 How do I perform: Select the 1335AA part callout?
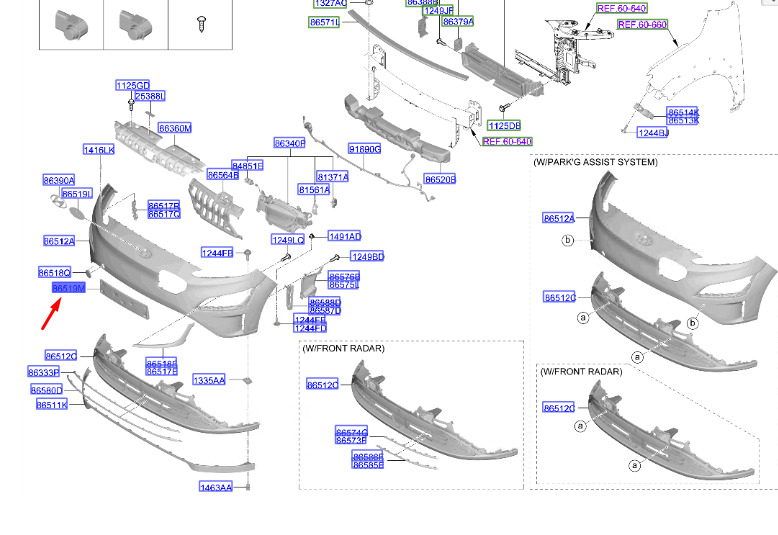tap(209, 380)
